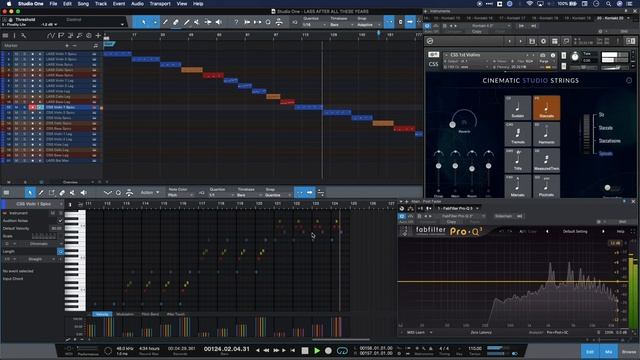Click Rewind button in transport
640x360 pixels.
point(266,351)
